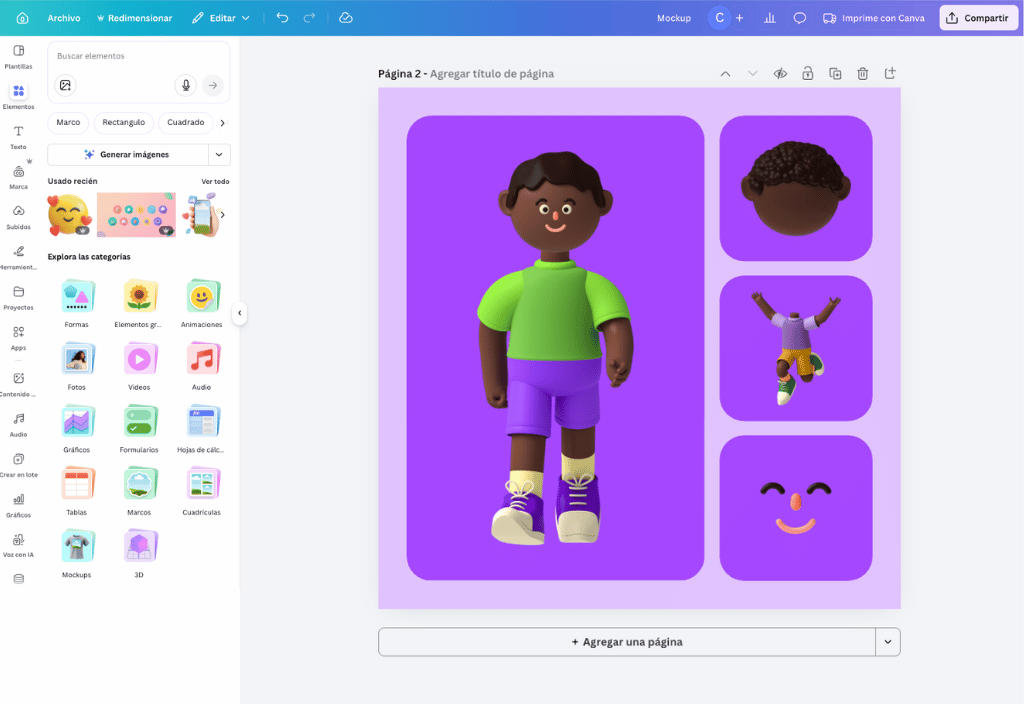1024x704 pixels.
Task: Click the Compartir button
Action: (x=978, y=17)
